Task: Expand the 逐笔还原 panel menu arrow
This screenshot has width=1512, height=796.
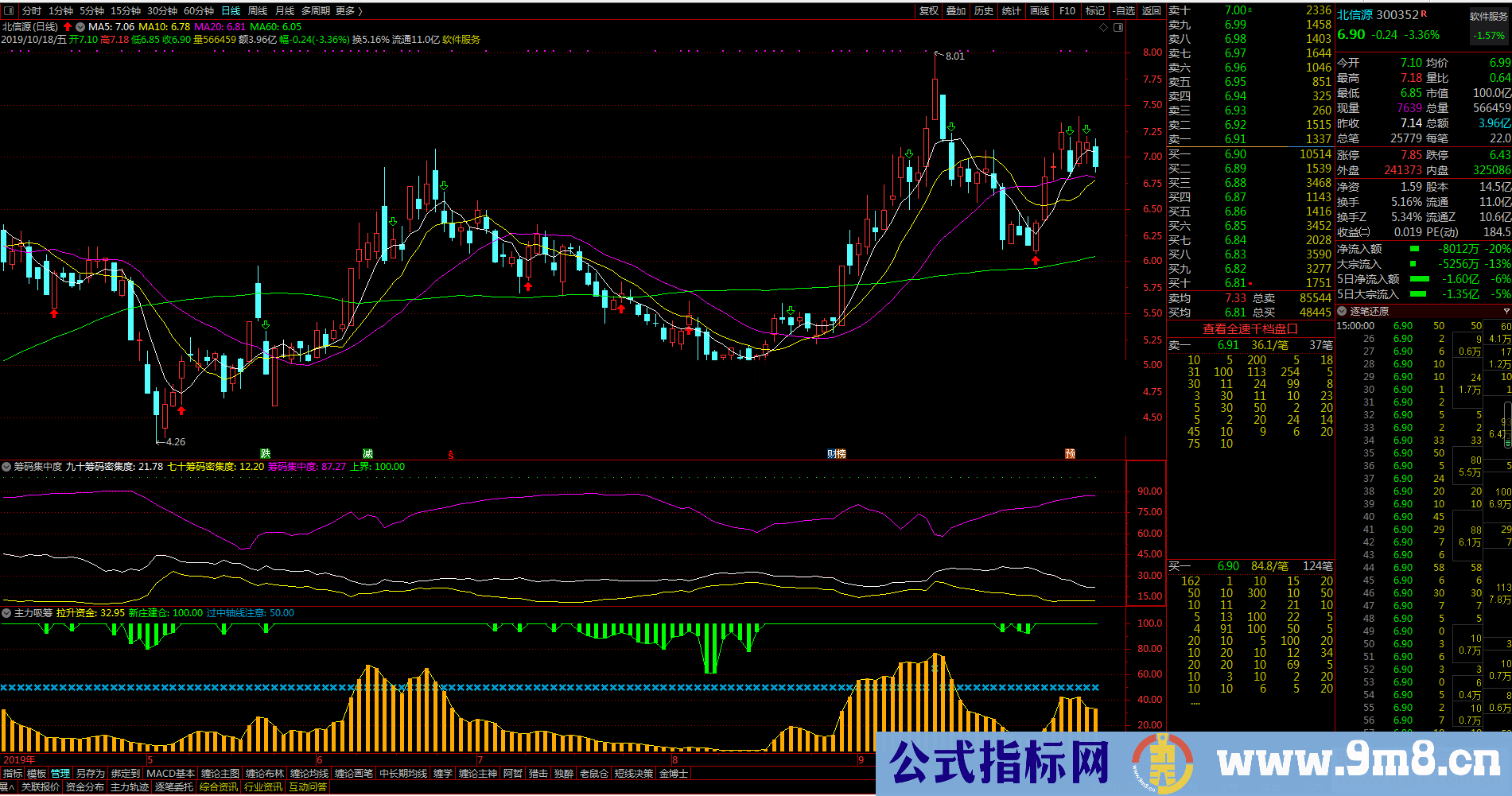Action: pyautogui.click(x=1506, y=311)
